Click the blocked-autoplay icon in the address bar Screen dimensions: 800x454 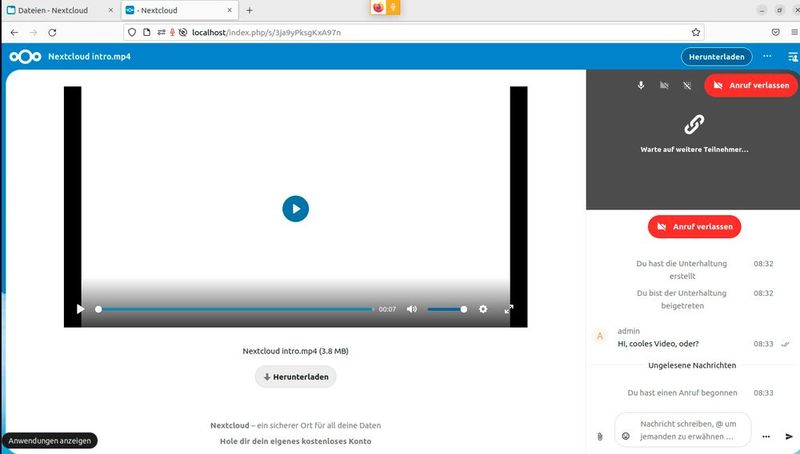(183, 32)
